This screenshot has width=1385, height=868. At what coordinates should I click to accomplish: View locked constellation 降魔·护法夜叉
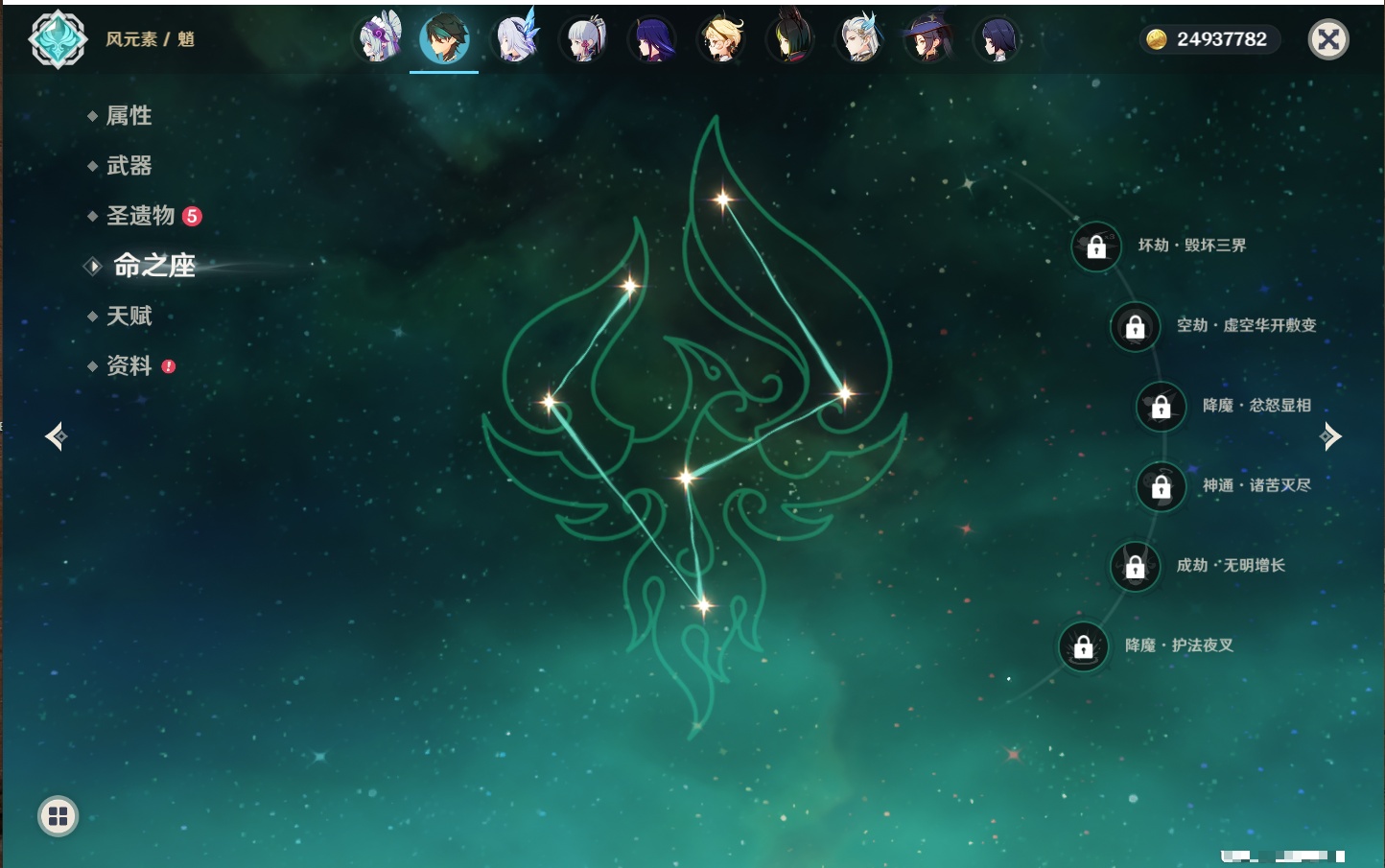click(x=1083, y=646)
